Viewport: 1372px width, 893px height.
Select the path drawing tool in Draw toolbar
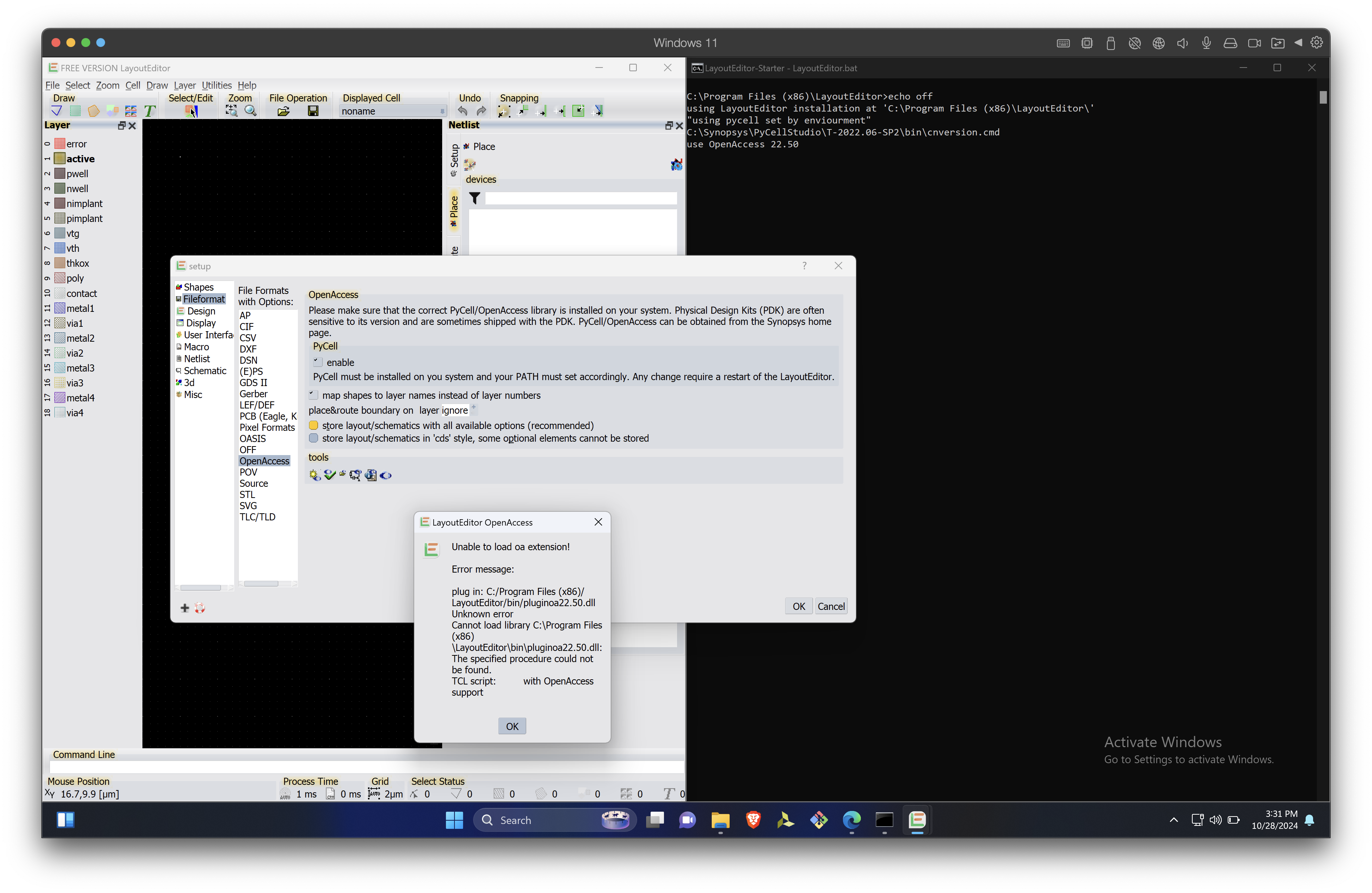click(57, 111)
